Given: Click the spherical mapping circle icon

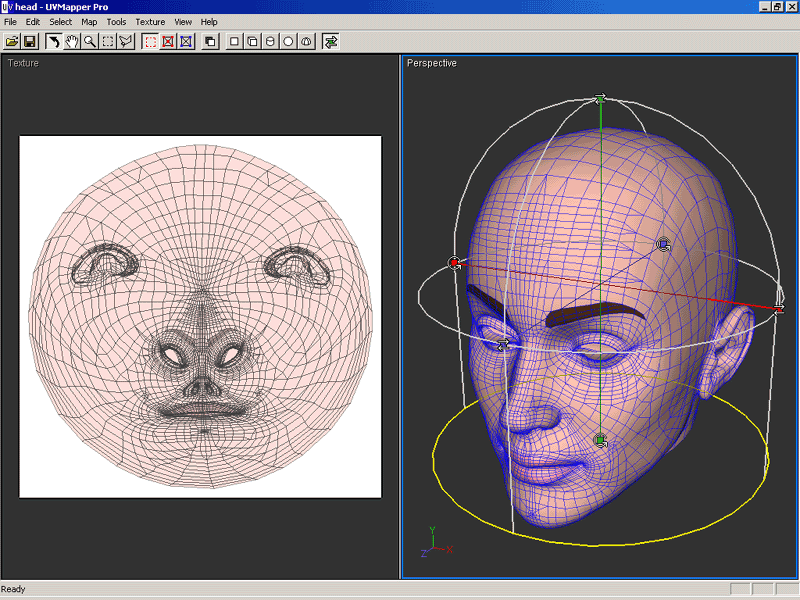Looking at the screenshot, I should (288, 41).
